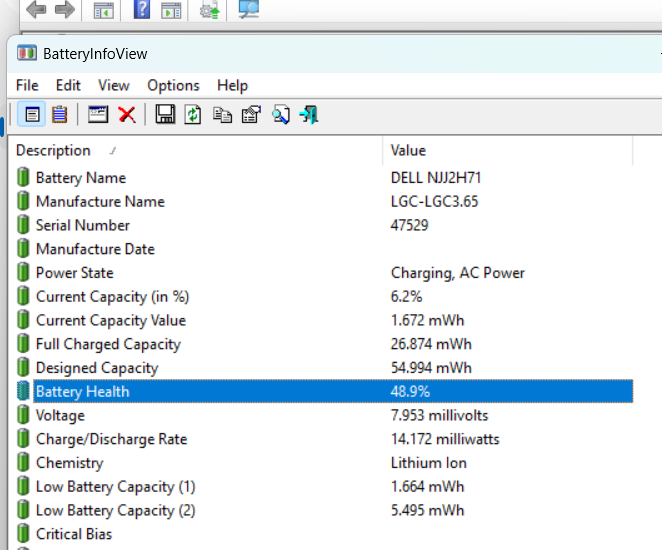The width and height of the screenshot is (662, 550).
Task: Click the clipboard-and-hand properties toolbar icon
Action: click(x=251, y=114)
